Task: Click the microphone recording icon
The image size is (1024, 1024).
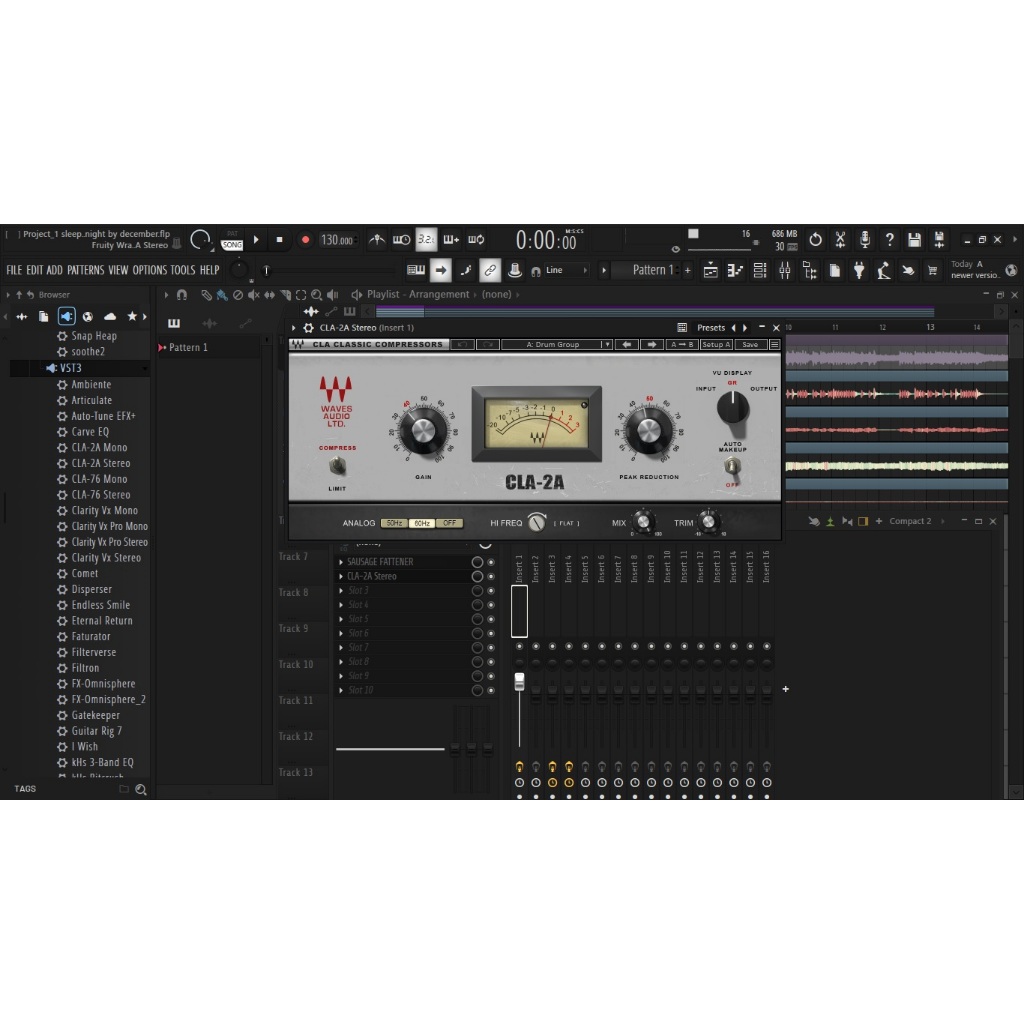Action: pyautogui.click(x=865, y=240)
